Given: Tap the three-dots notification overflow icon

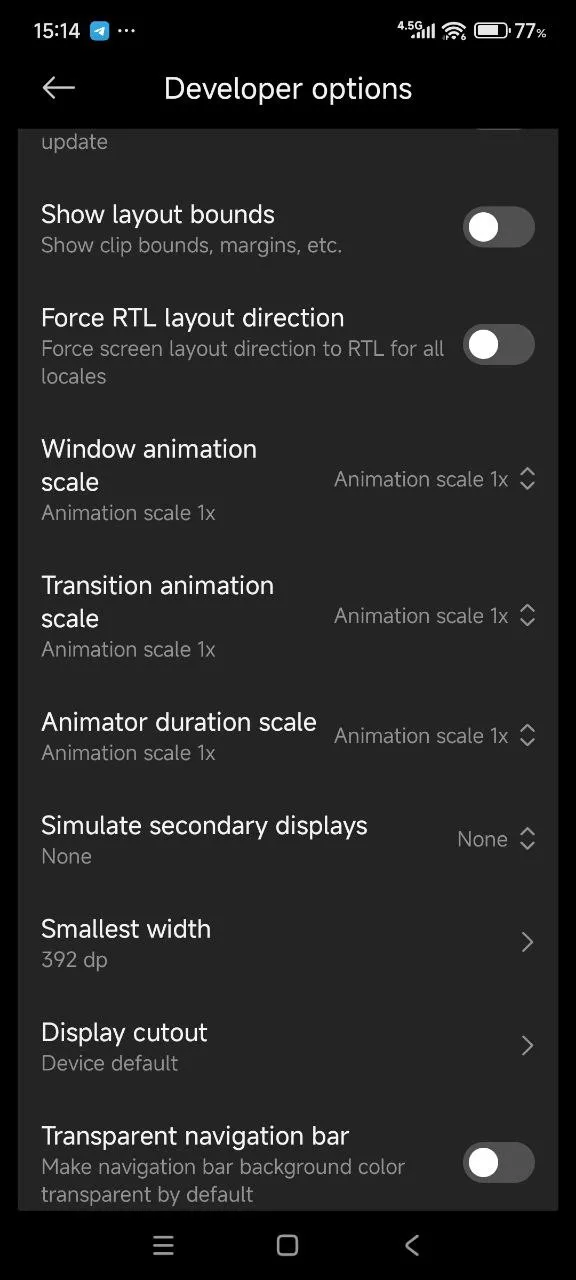Looking at the screenshot, I should coord(126,31).
